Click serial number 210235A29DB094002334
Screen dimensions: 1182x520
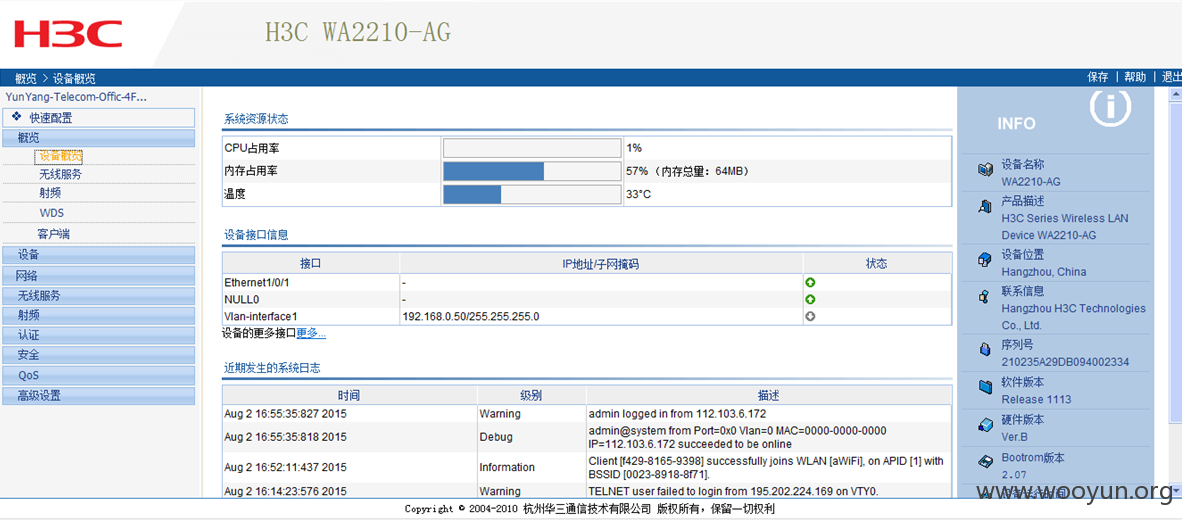tap(1065, 362)
